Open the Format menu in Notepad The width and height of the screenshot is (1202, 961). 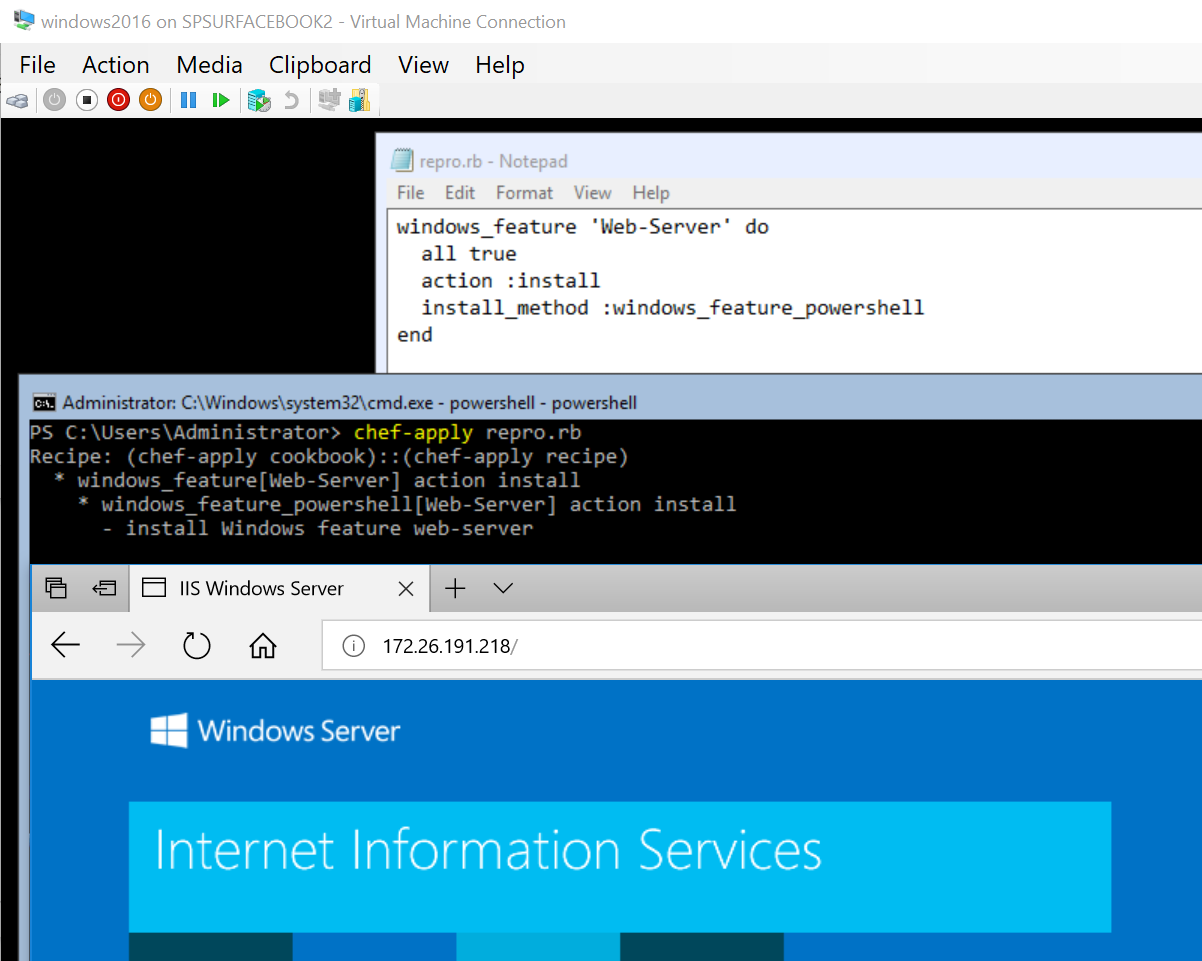[524, 192]
